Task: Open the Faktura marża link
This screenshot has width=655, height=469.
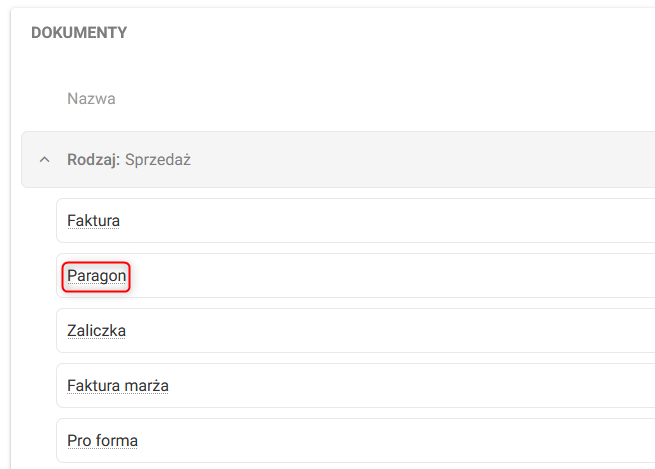Action: [x=117, y=385]
